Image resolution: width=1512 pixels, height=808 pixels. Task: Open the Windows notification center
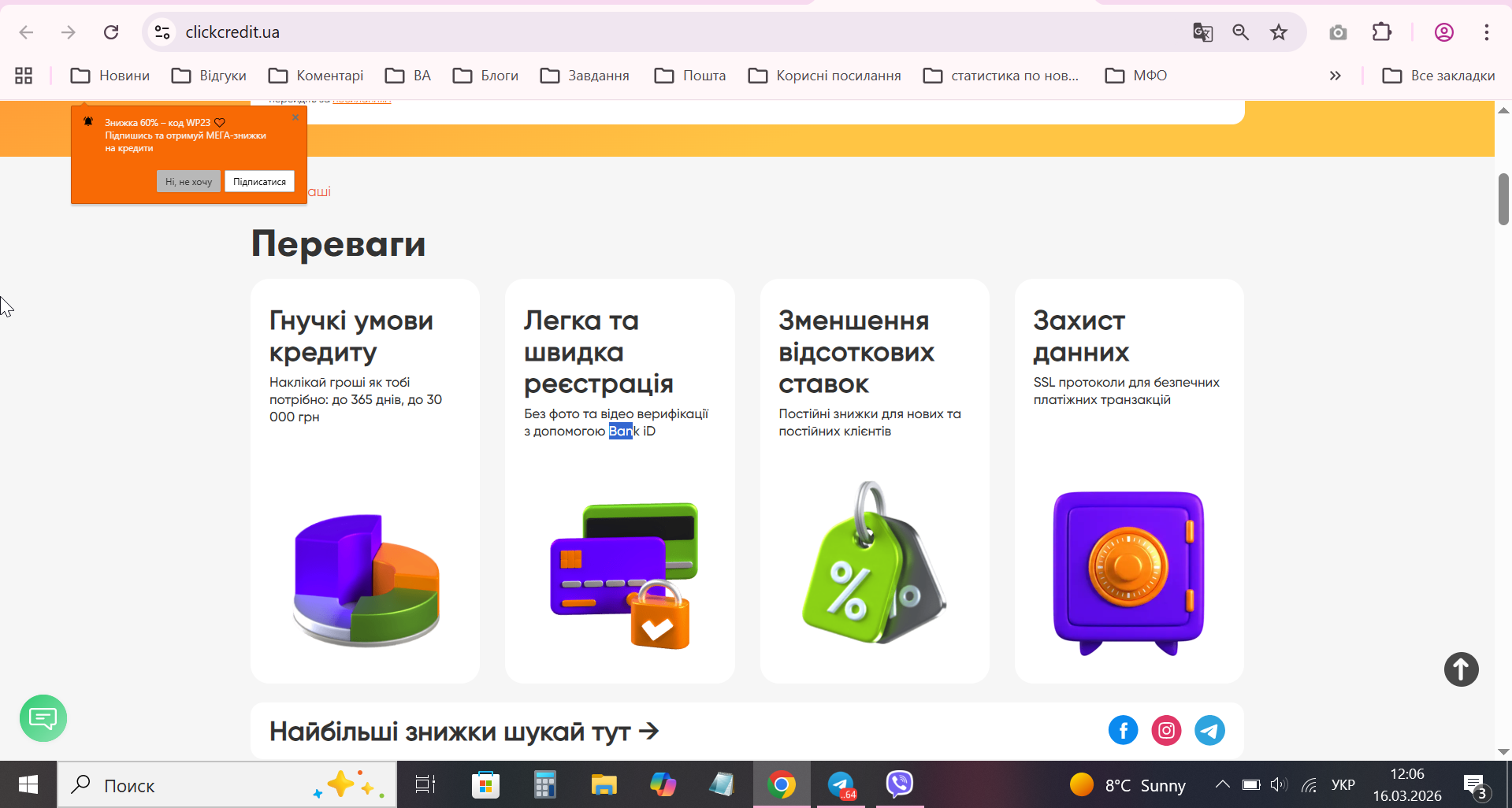pos(1477,785)
